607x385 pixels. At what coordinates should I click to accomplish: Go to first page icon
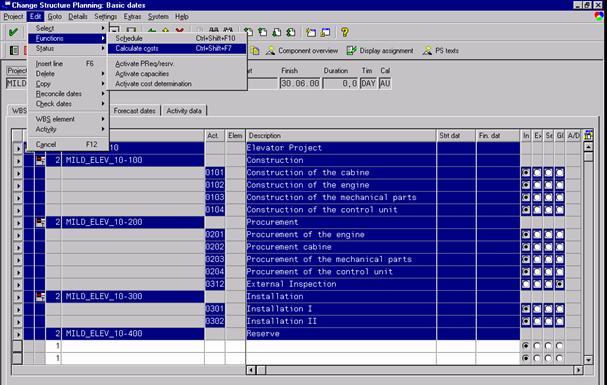pos(249,33)
